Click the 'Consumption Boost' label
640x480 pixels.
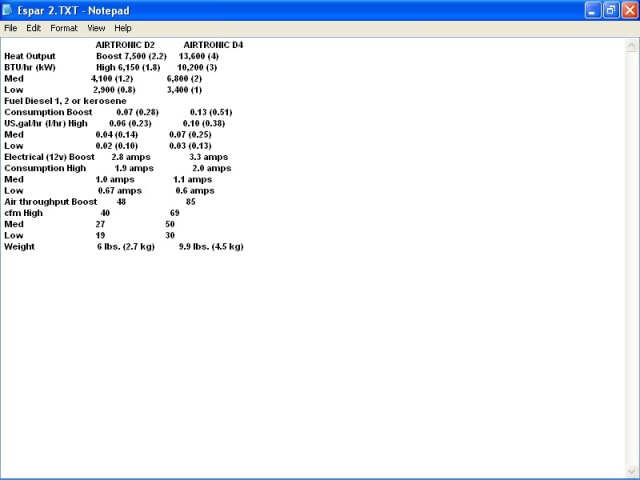[48, 112]
